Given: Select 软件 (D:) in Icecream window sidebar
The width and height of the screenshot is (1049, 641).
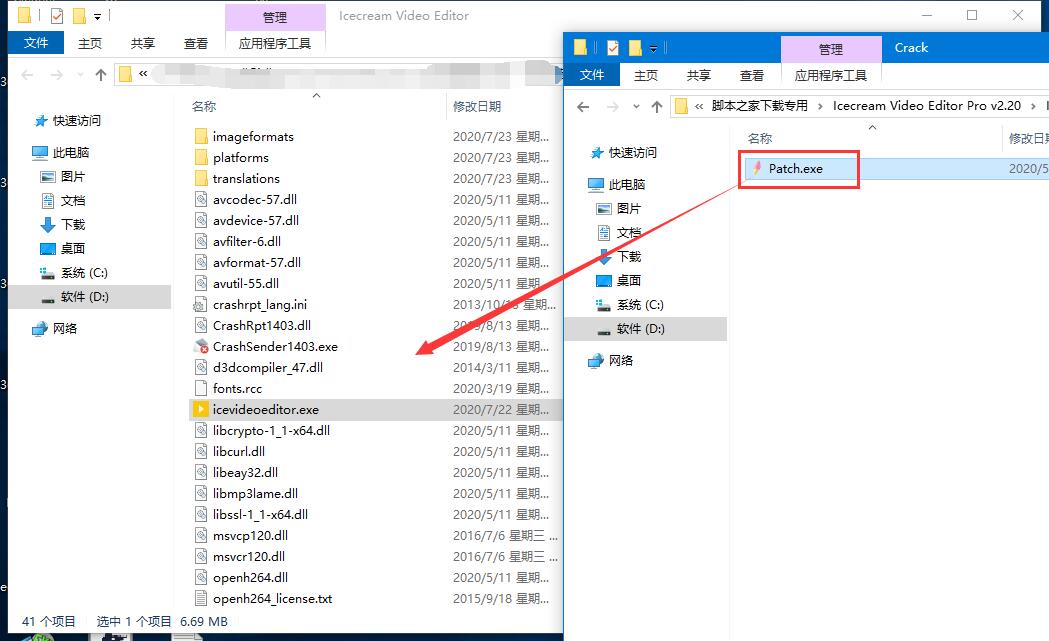Looking at the screenshot, I should (84, 297).
